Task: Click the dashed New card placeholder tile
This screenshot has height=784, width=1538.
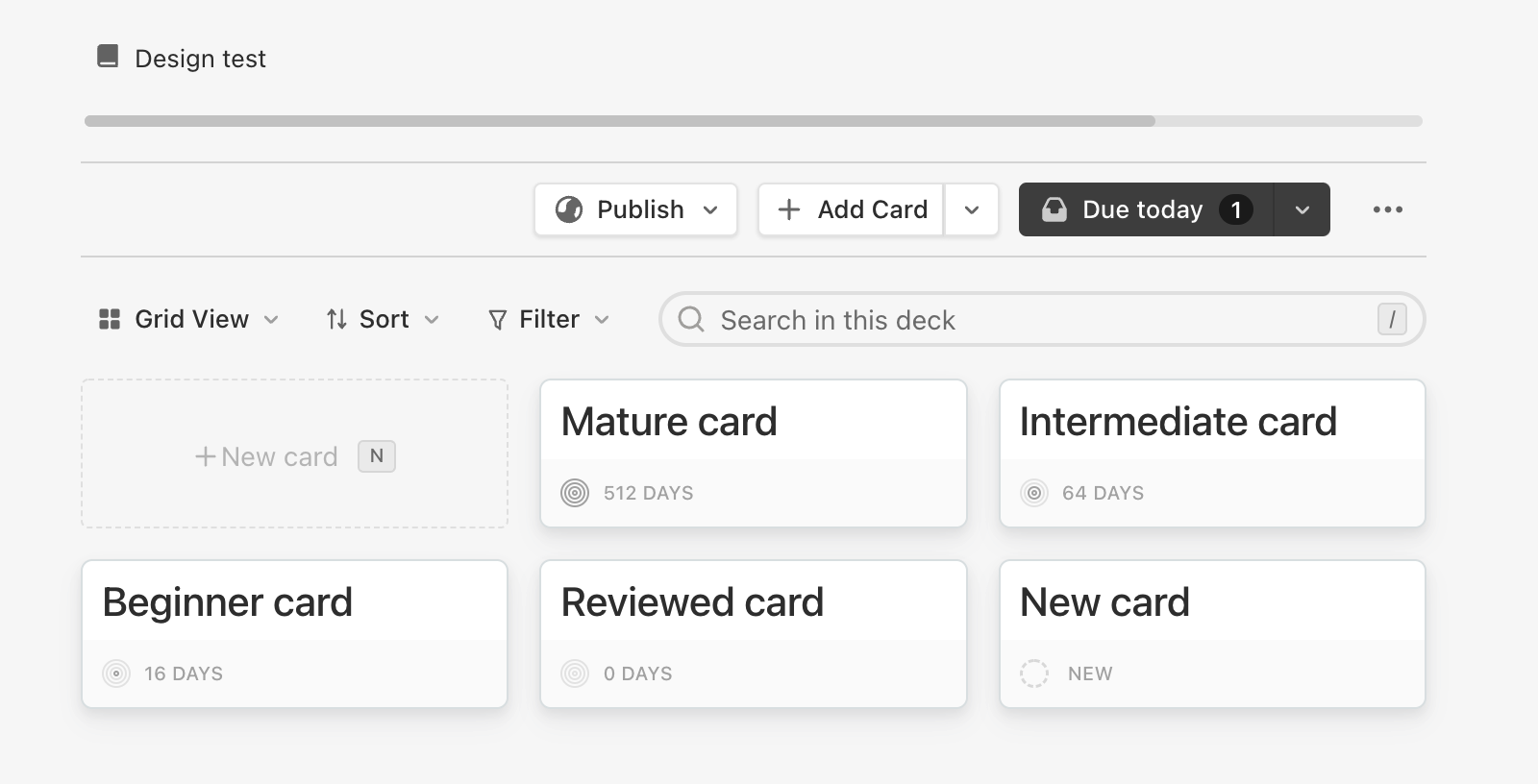Action: pyautogui.click(x=294, y=453)
